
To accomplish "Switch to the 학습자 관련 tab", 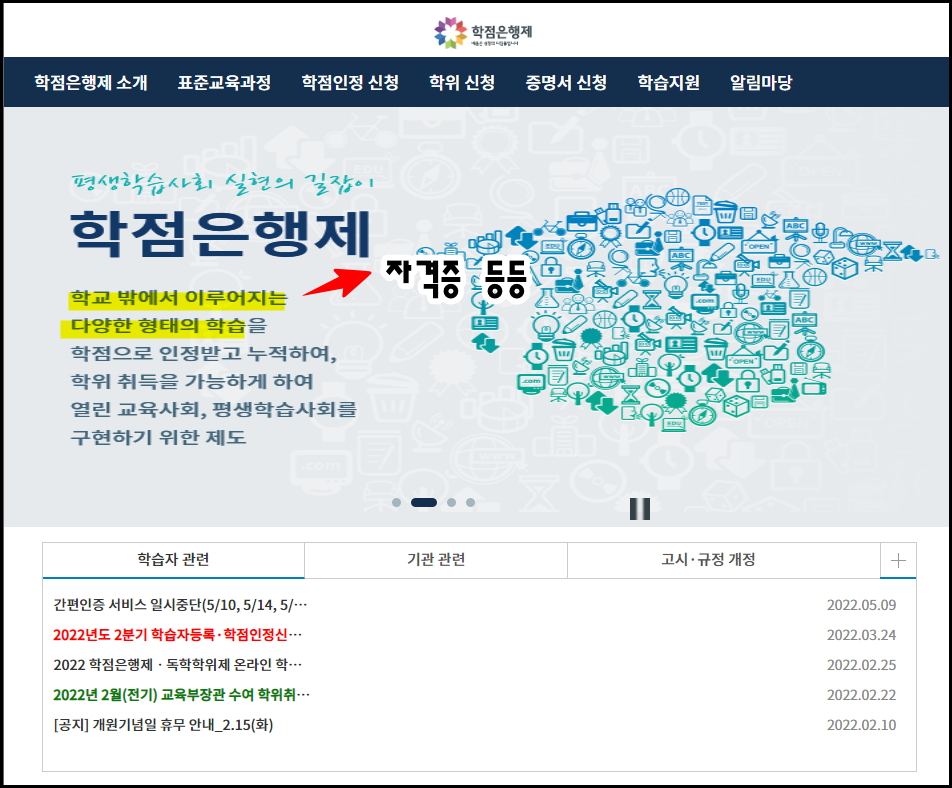I will point(174,560).
